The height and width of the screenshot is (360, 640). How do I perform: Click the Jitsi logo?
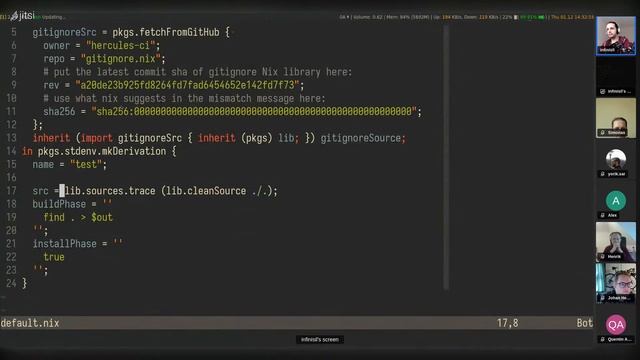tap(22, 16)
